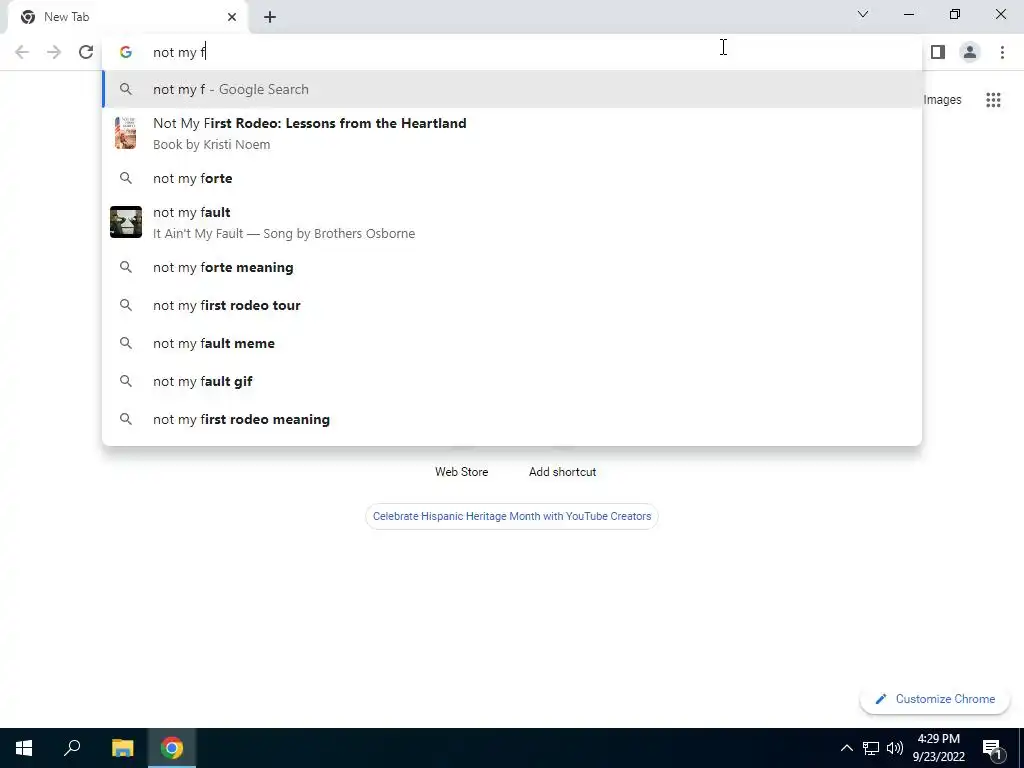This screenshot has height=768, width=1024.
Task: Choose Not My First Rodeo book suggestion
Action: click(512, 133)
